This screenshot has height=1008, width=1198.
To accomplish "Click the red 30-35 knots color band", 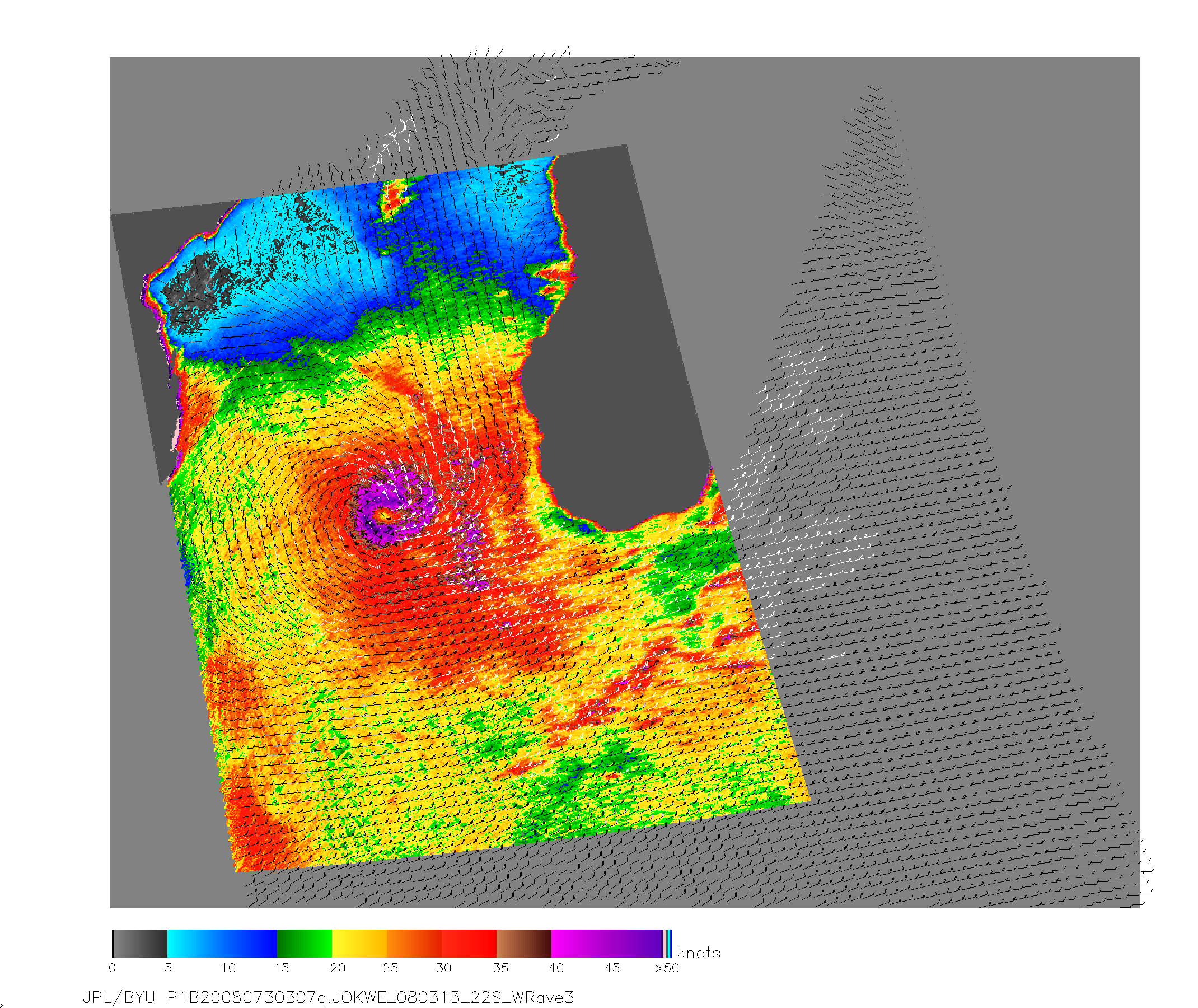I will pyautogui.click(x=469, y=944).
